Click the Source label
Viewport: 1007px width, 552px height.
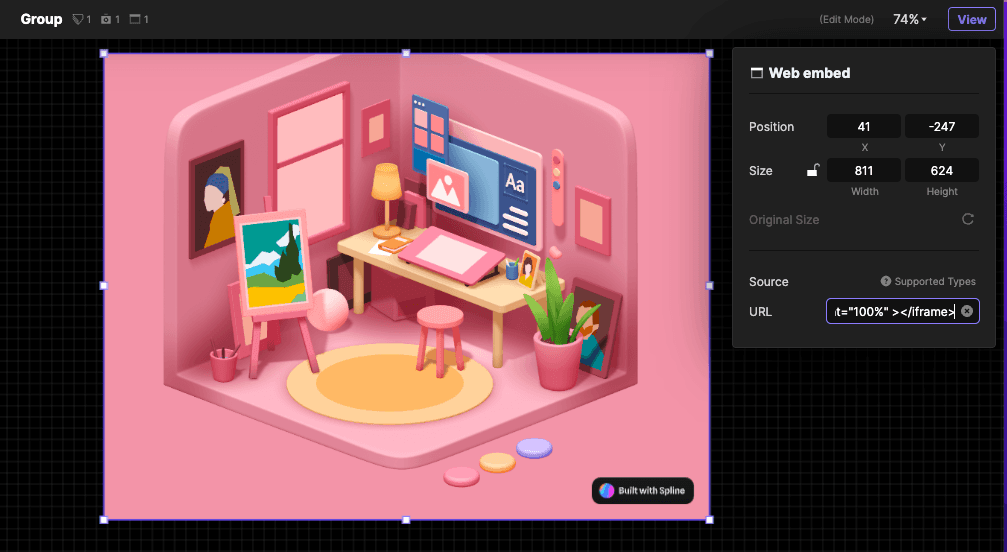769,282
